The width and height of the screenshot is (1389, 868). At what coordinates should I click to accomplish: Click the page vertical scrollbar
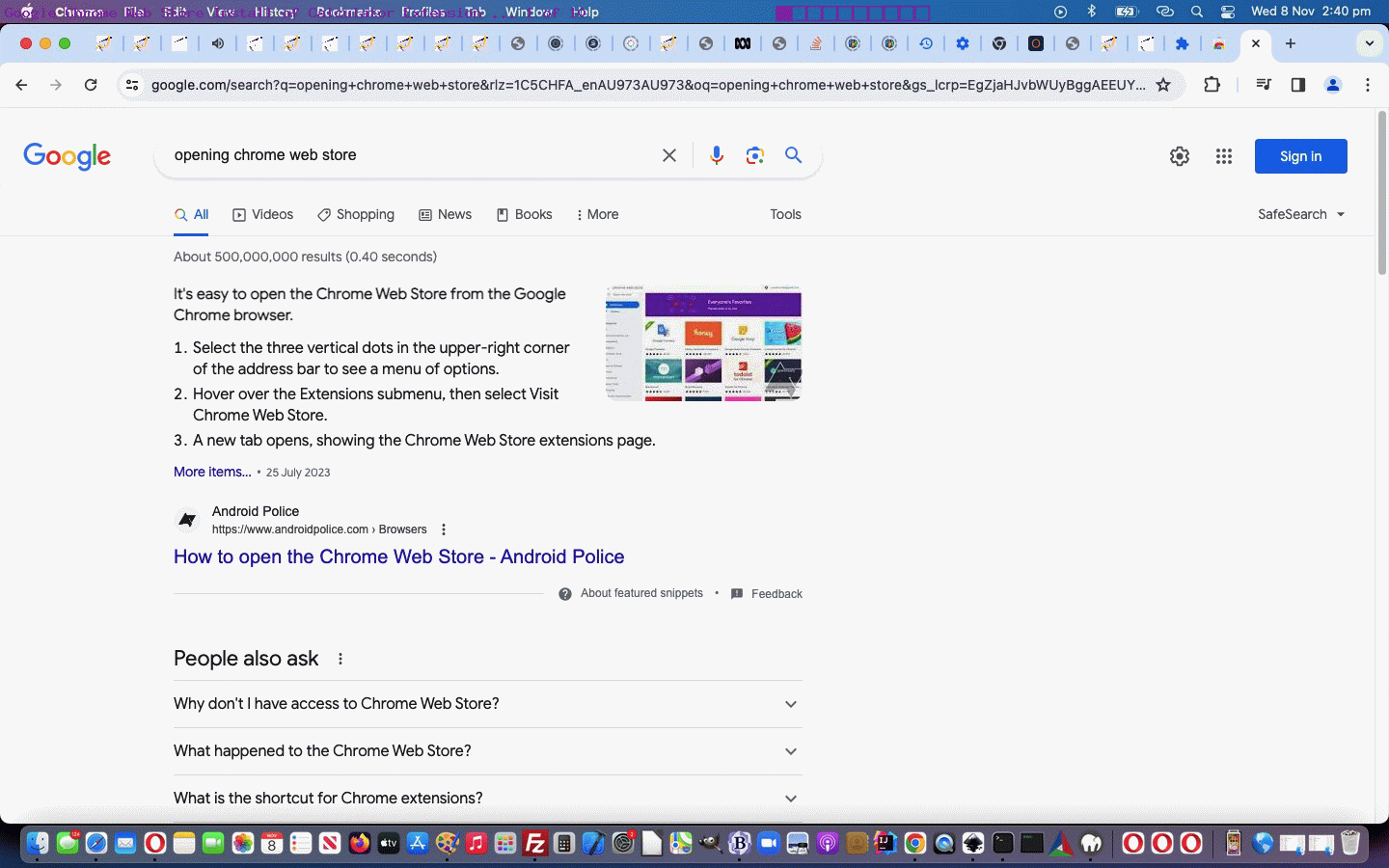[1381, 193]
